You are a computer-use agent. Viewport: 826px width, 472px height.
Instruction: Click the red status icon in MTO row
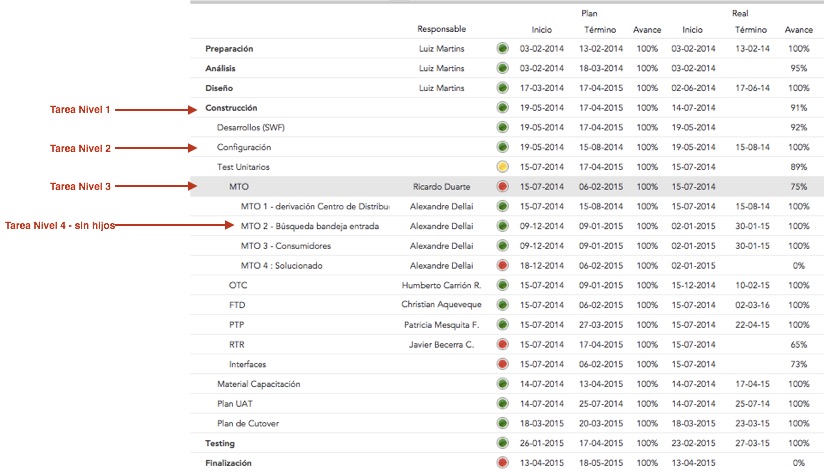pos(502,187)
